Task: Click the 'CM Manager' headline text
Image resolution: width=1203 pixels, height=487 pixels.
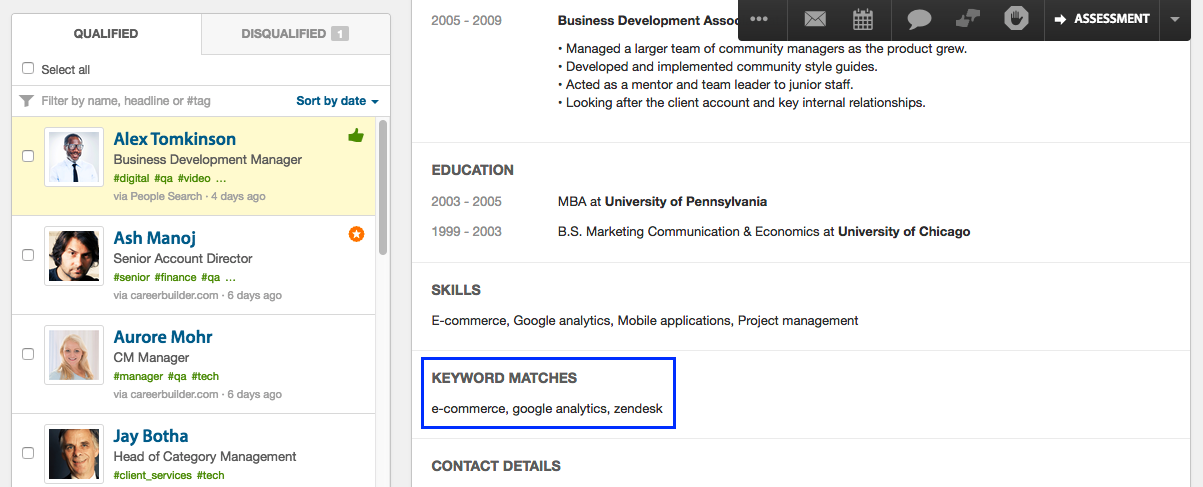Action: tap(151, 357)
